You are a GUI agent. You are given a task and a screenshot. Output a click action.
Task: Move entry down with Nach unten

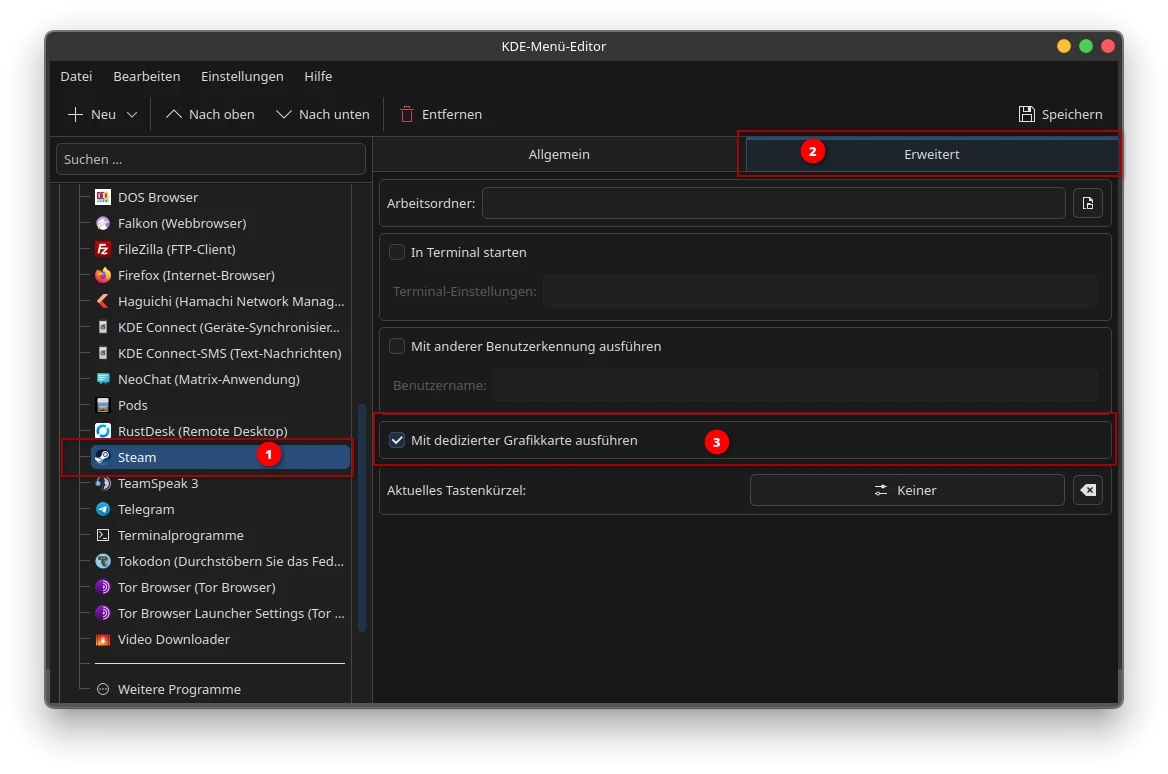click(x=323, y=114)
